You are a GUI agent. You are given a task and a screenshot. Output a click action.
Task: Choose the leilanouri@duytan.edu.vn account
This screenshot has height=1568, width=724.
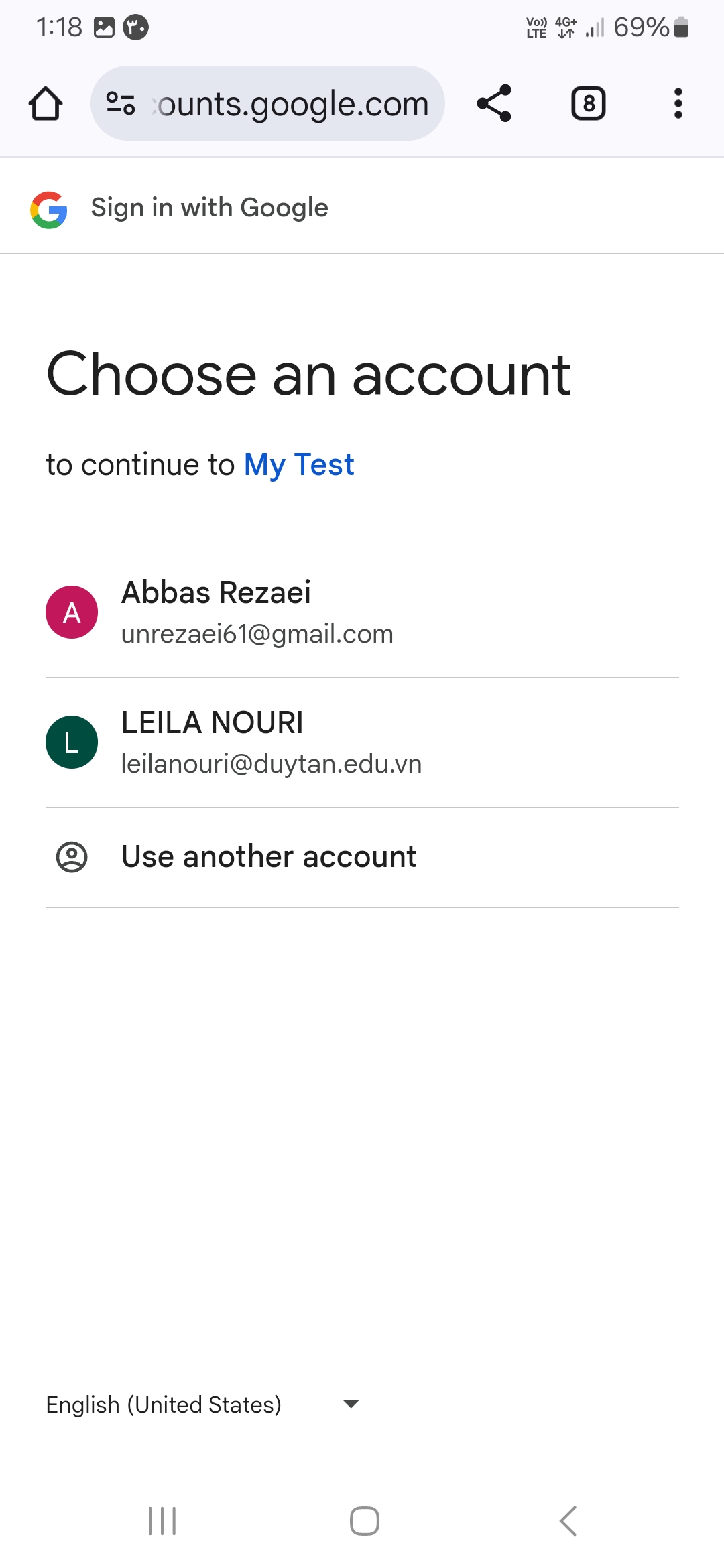point(271,764)
